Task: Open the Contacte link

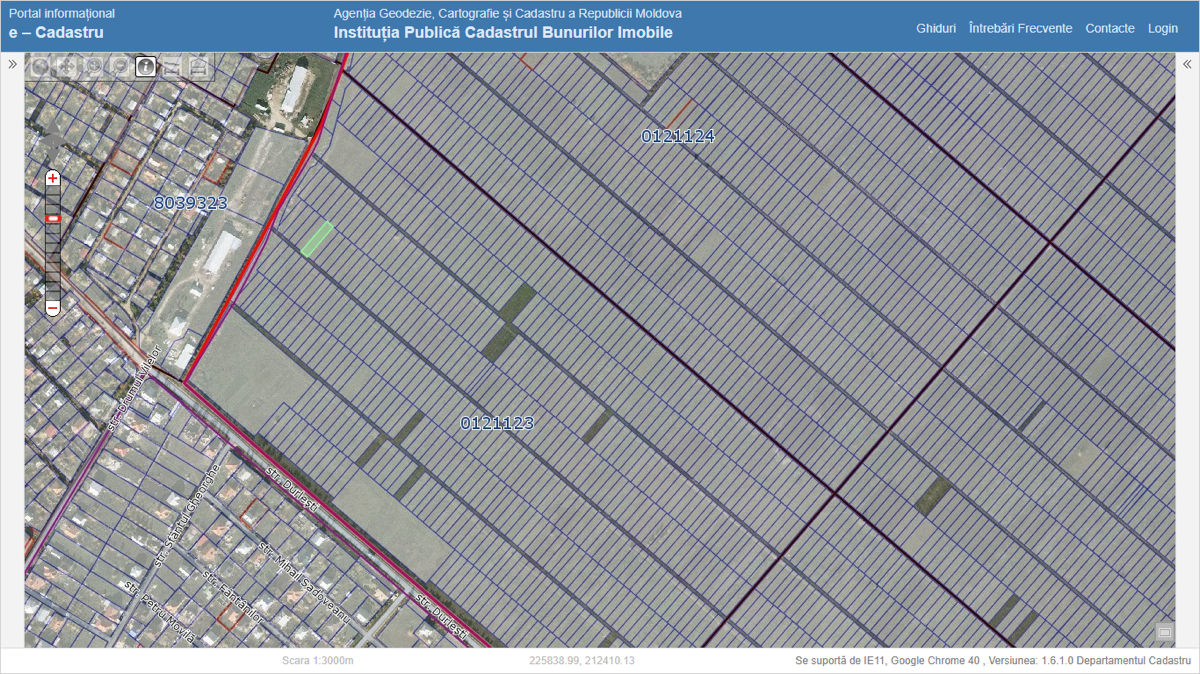Action: point(1110,28)
